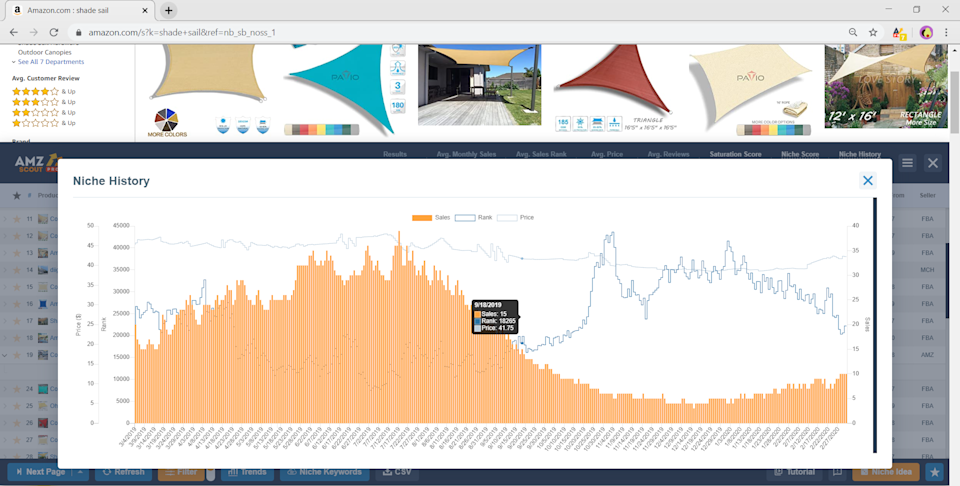960x486 pixels.
Task: Reload the Amazon page
Action: click(54, 32)
